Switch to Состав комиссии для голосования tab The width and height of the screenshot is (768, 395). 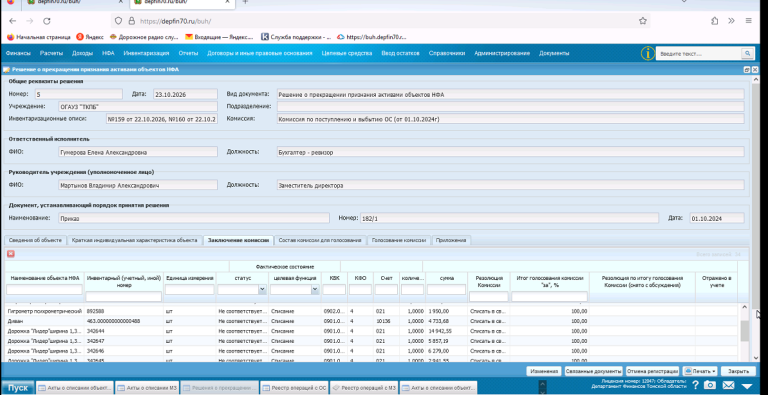pyautogui.click(x=320, y=240)
